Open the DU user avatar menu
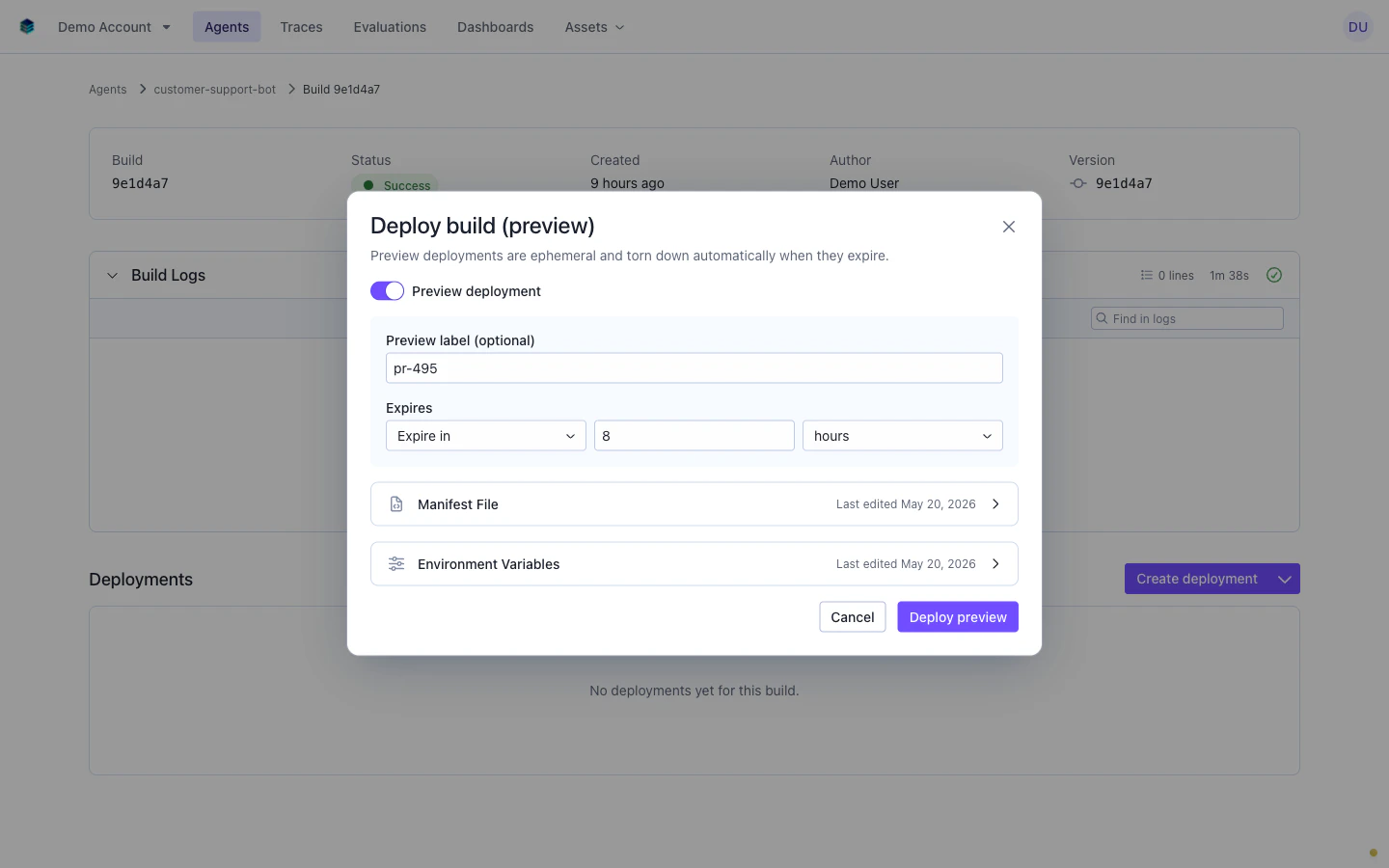The image size is (1389, 868). (x=1357, y=27)
